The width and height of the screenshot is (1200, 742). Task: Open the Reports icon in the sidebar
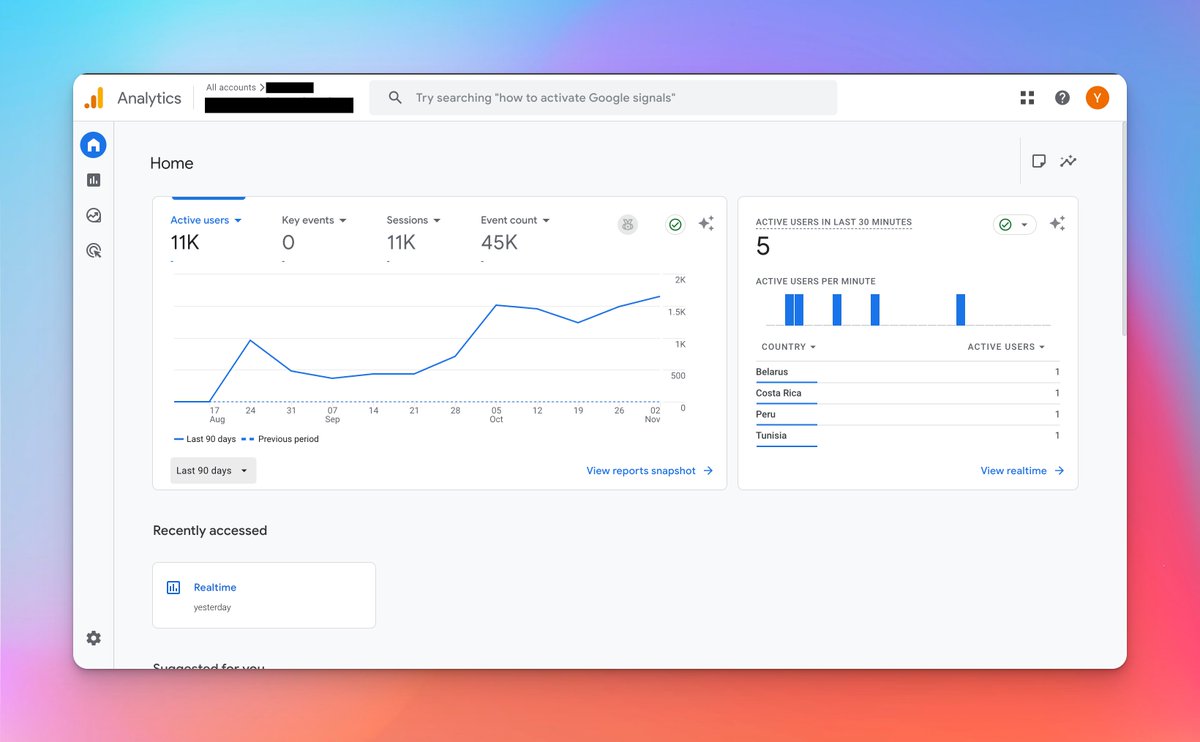pos(93,179)
